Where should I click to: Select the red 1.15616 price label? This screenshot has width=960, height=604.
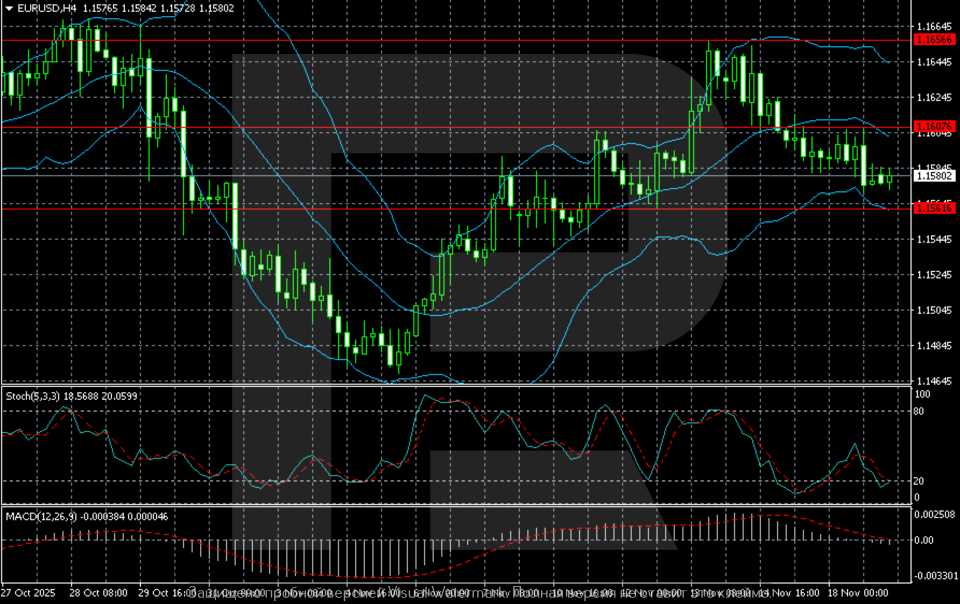click(935, 207)
